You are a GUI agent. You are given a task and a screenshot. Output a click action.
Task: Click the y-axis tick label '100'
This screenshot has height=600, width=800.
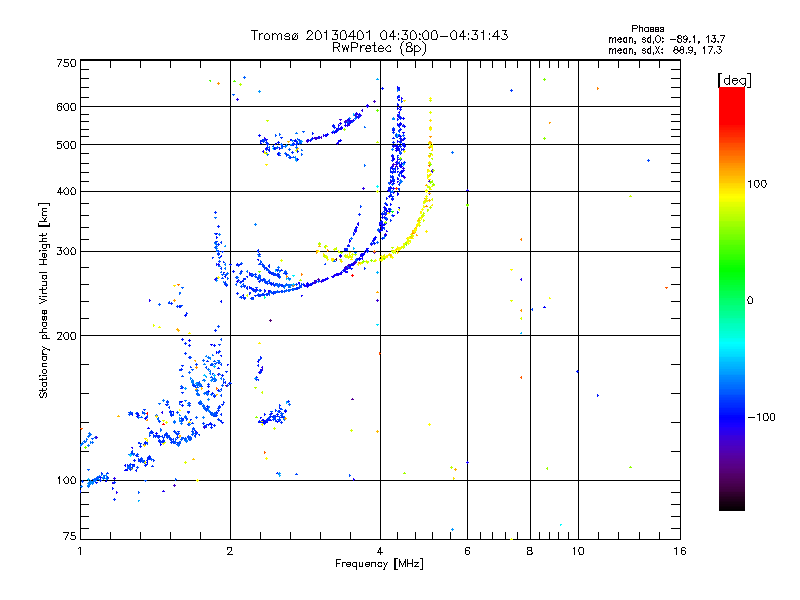[x=66, y=480]
